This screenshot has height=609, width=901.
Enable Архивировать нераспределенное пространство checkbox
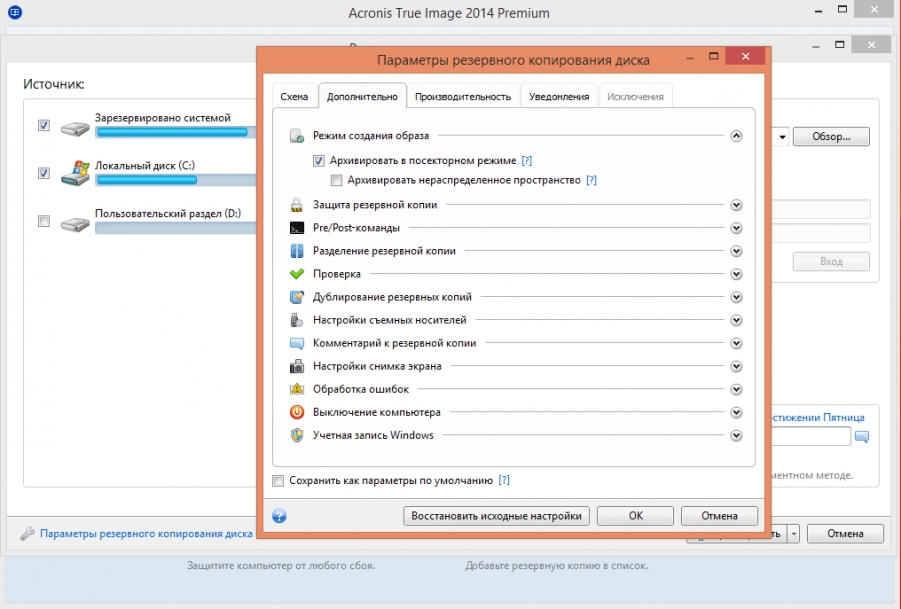(337, 181)
